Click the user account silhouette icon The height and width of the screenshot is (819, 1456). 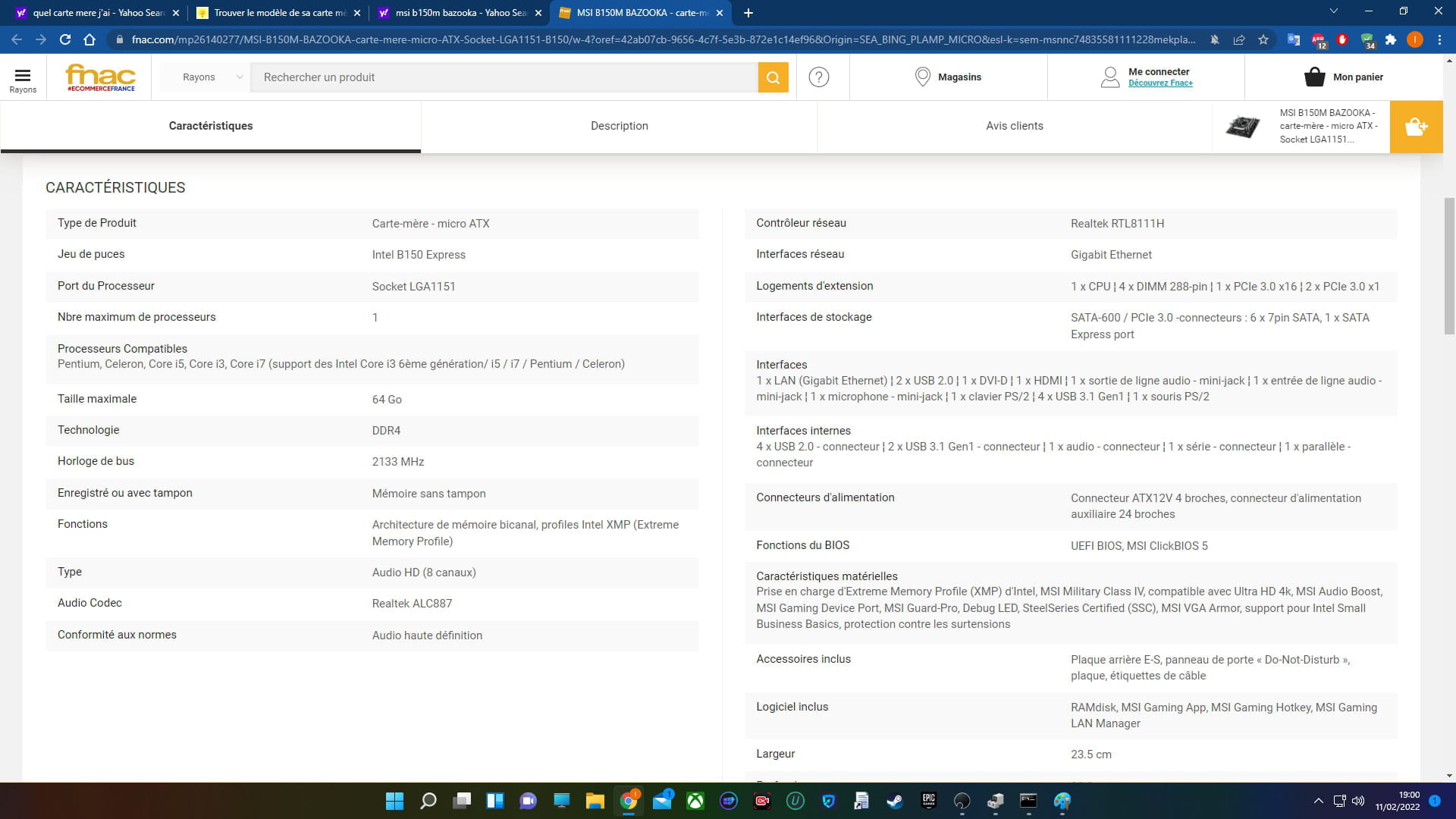pyautogui.click(x=1109, y=77)
